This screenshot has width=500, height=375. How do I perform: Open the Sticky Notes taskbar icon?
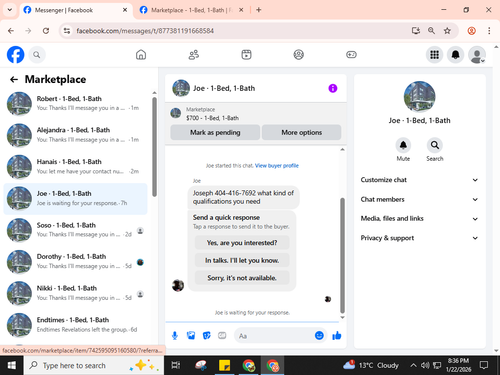[x=225, y=366]
